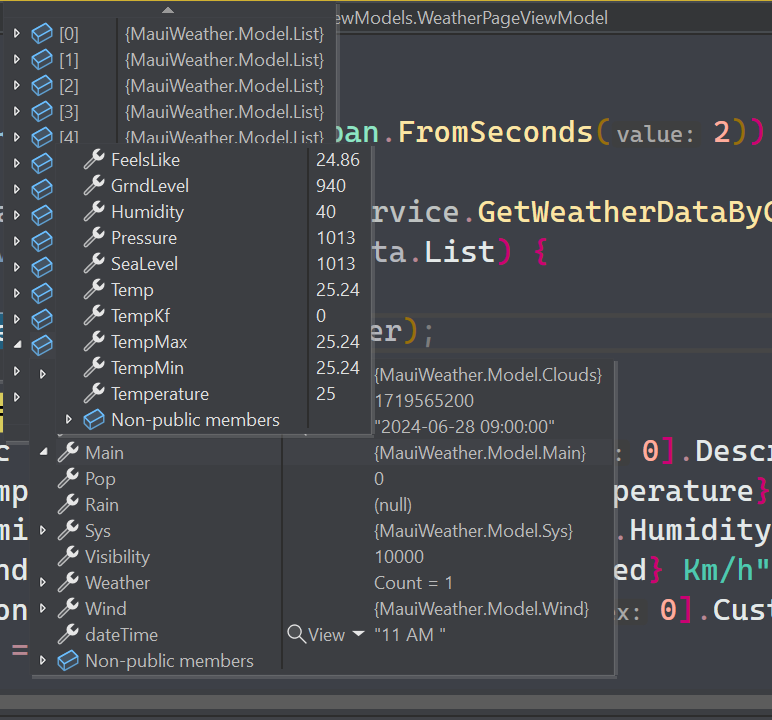772x720 pixels.
Task: Click the View magnifier button for dateTime
Action: [297, 634]
